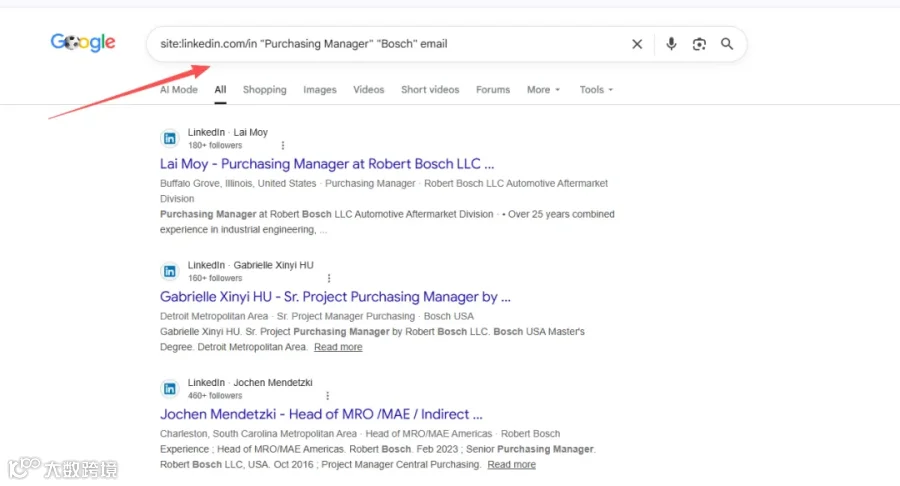Viewport: 900px width, 486px height.
Task: Open more options for Gabrielle Xinyi HU result
Action: coord(329,278)
